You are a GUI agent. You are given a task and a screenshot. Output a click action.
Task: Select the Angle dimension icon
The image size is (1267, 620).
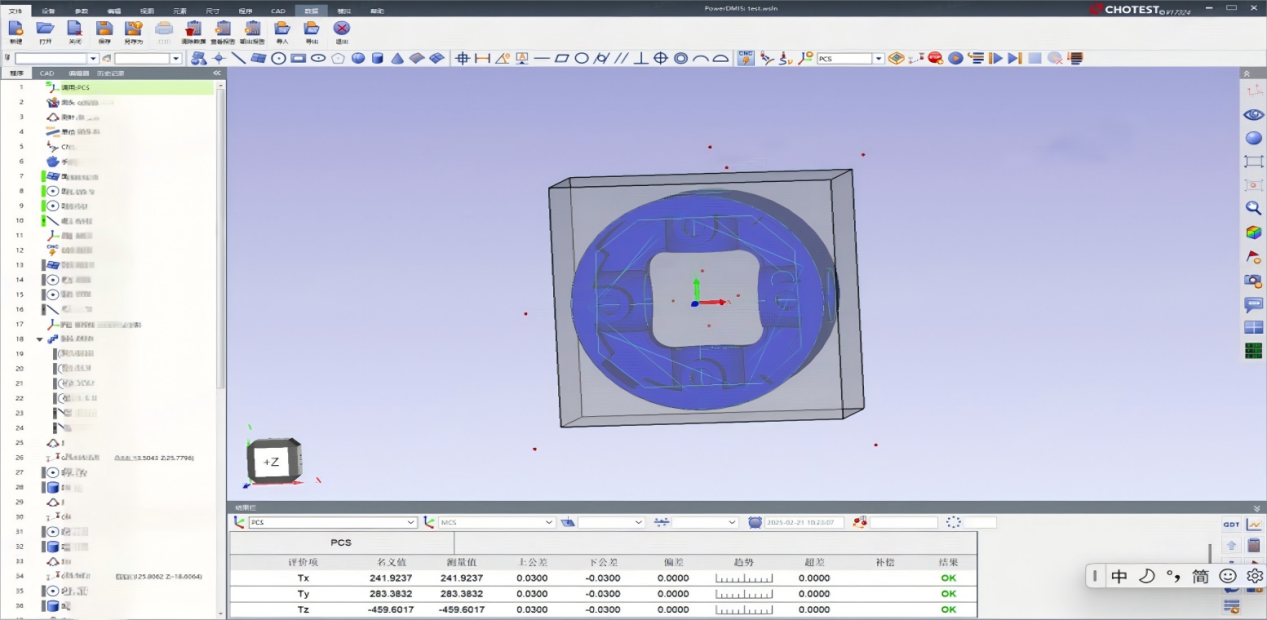[502, 58]
